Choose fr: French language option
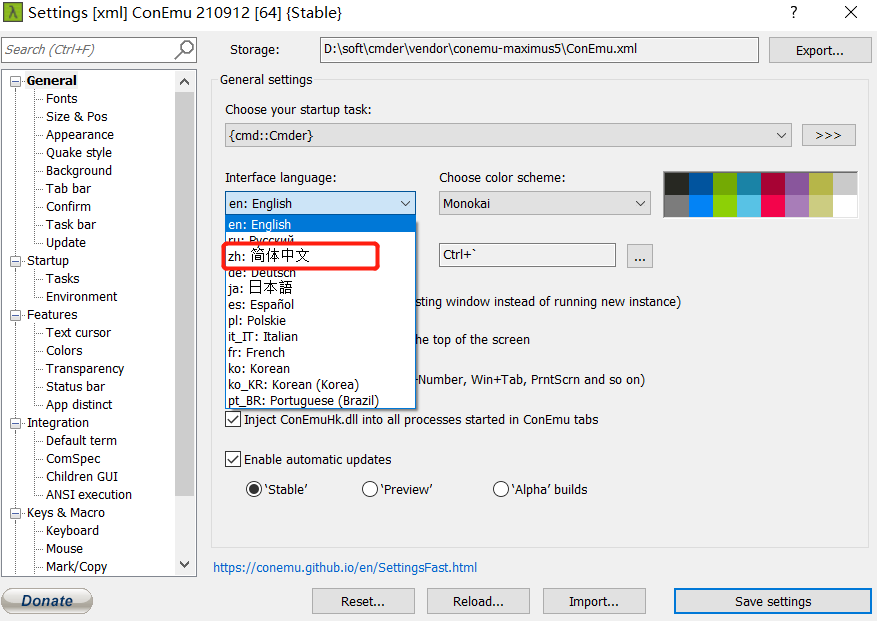Viewport: 877px width, 621px height. pos(320,352)
